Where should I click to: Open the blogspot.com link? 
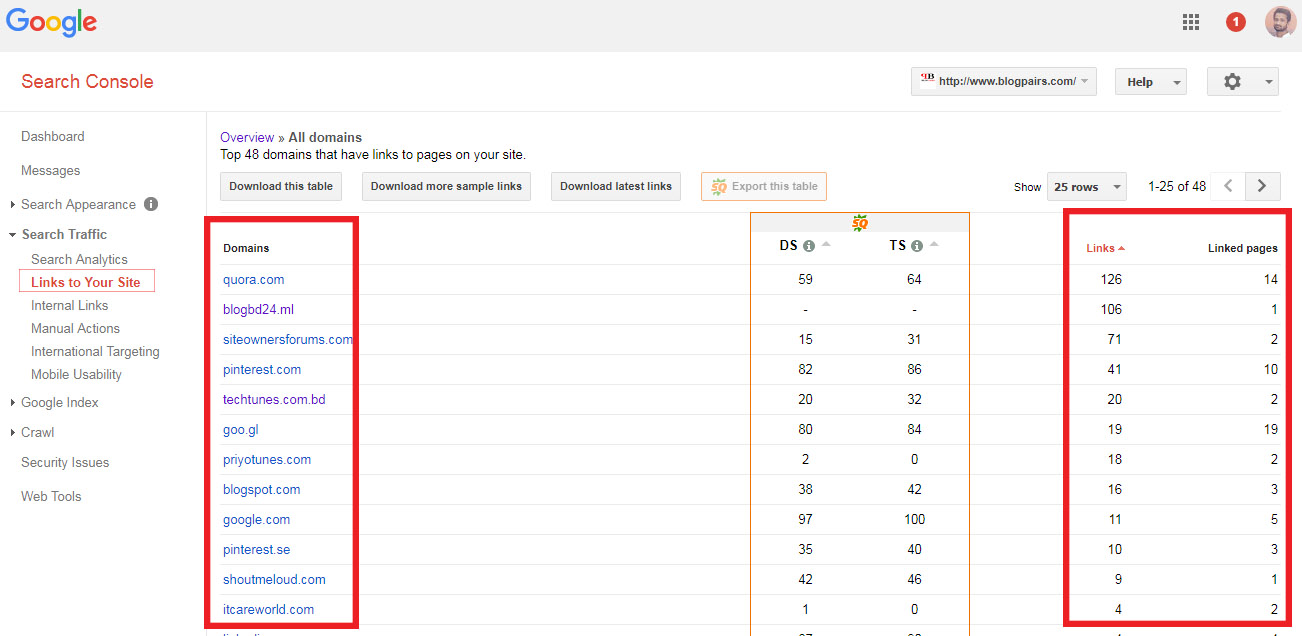(x=262, y=489)
